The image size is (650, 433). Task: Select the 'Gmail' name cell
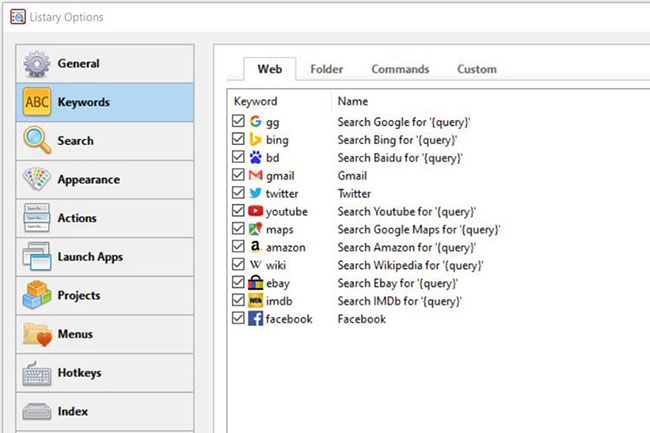coord(352,176)
